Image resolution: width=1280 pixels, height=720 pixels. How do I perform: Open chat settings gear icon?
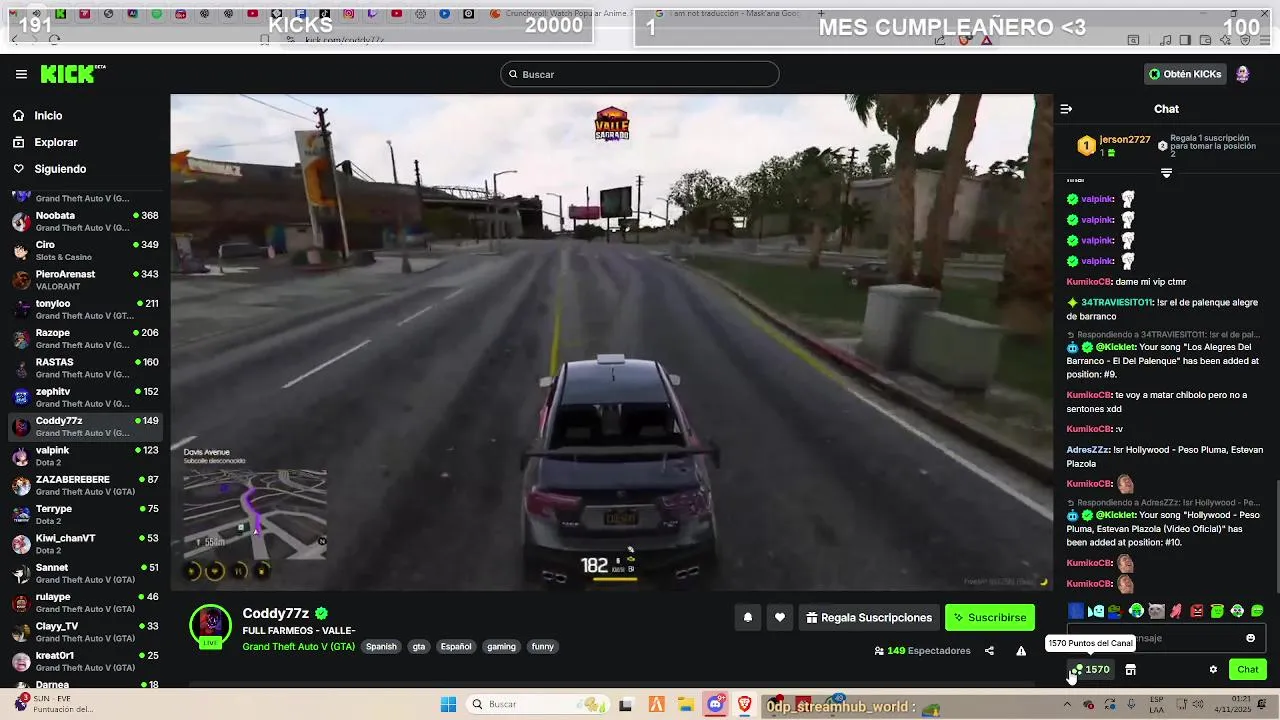(1213, 670)
